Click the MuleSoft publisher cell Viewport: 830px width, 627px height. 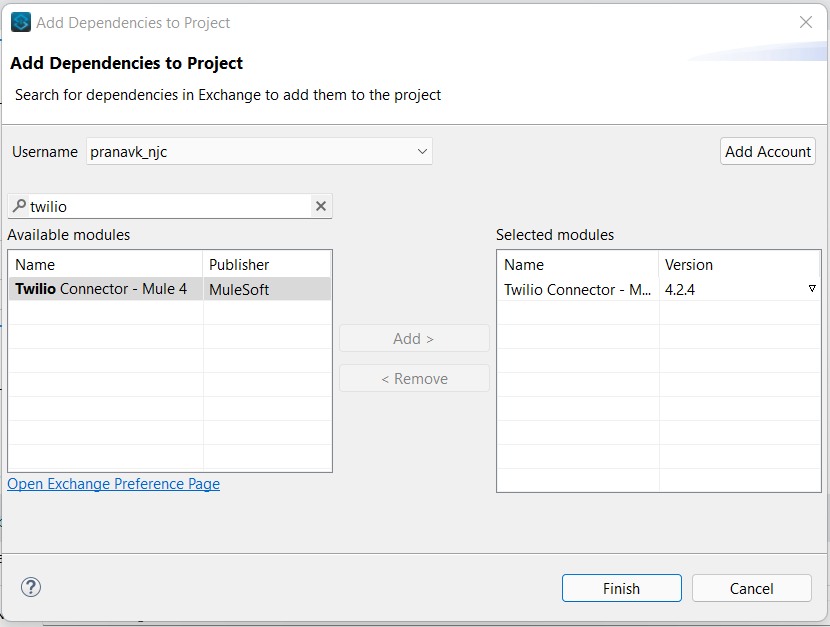[267, 289]
